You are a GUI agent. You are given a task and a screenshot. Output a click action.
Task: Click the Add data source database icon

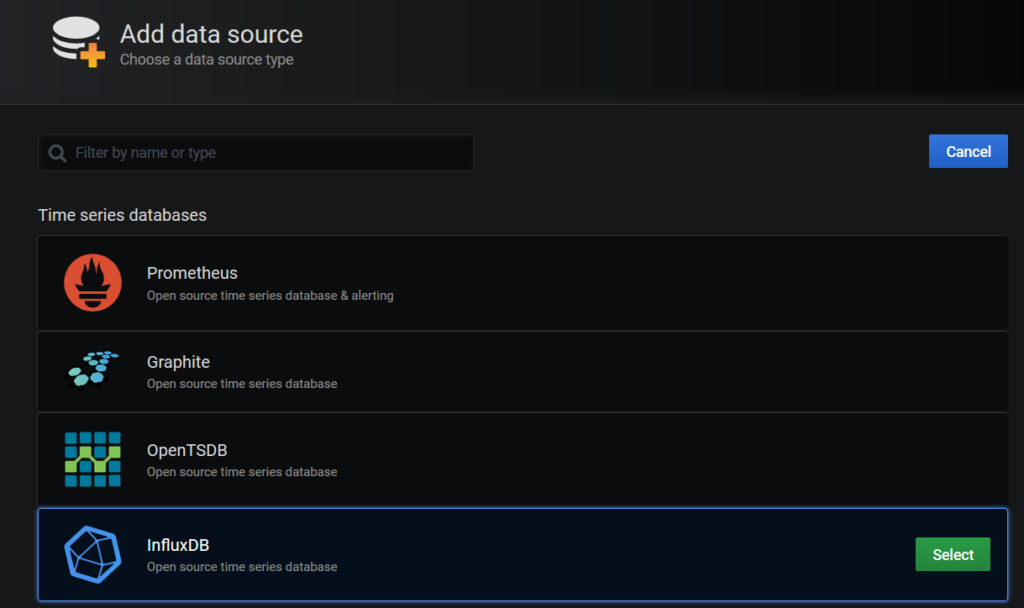coord(78,43)
